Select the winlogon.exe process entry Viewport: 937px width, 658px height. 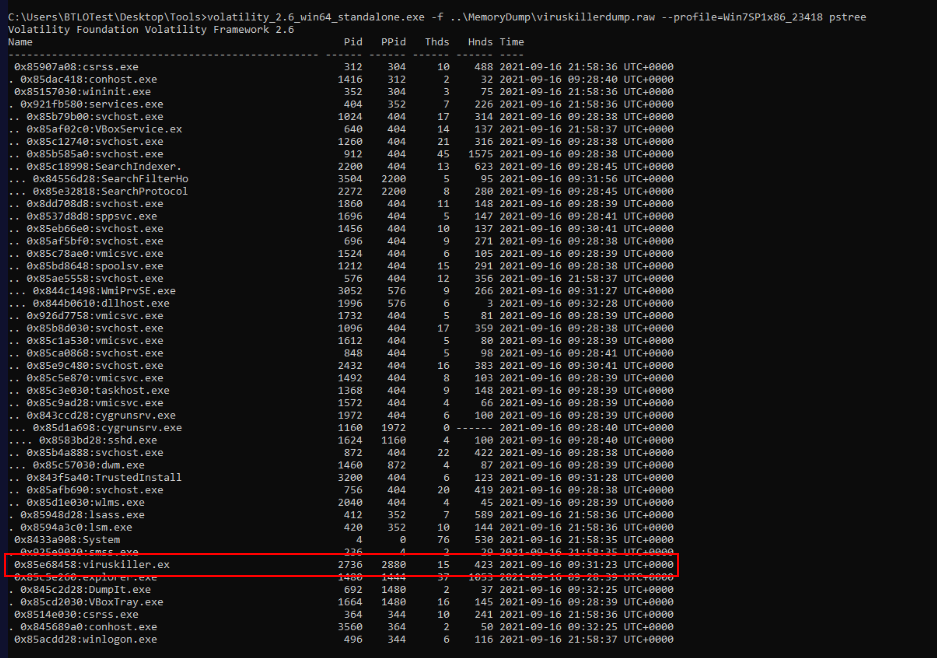point(86,639)
